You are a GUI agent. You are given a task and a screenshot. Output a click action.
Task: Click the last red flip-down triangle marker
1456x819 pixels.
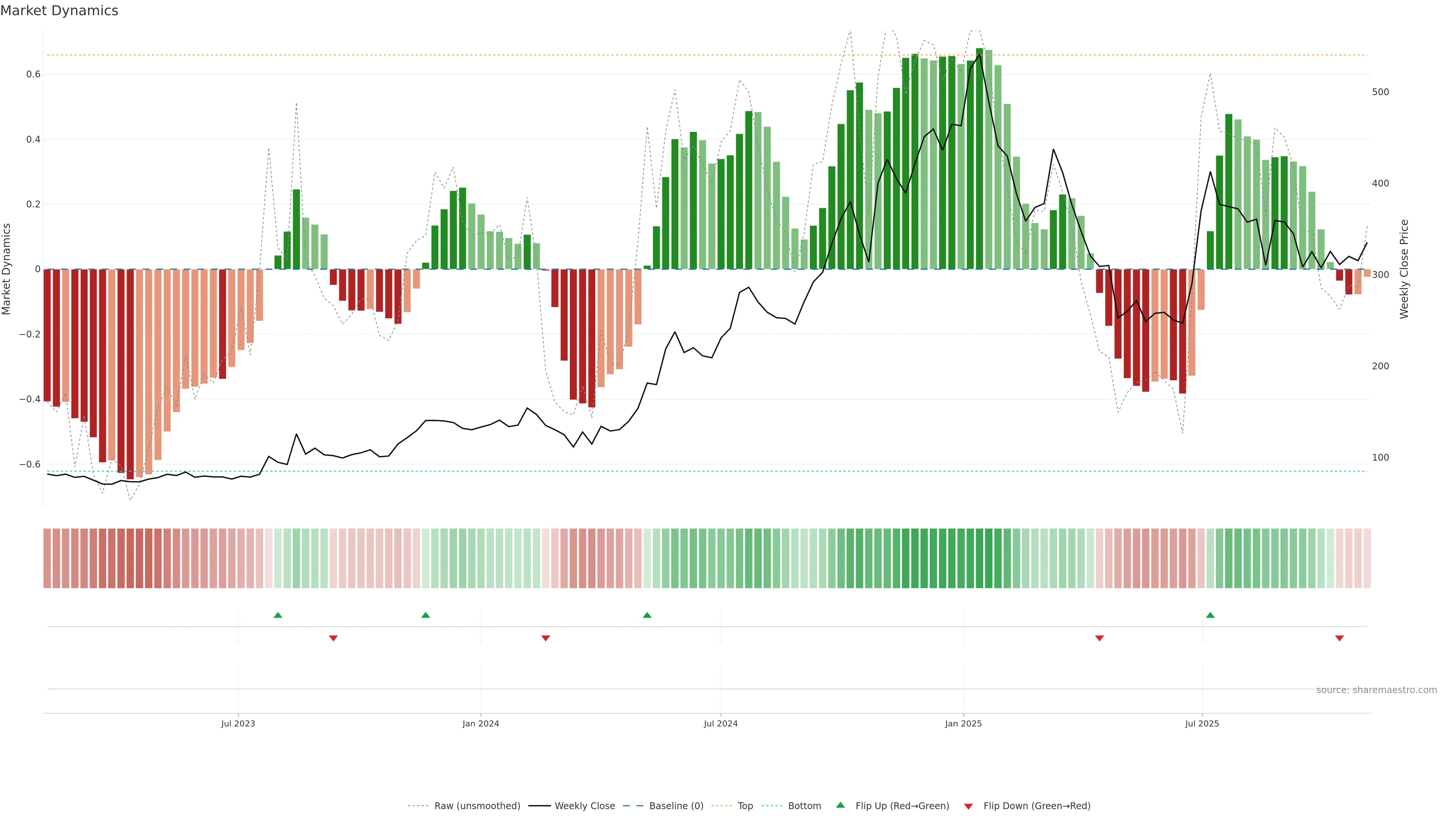(x=1339, y=638)
